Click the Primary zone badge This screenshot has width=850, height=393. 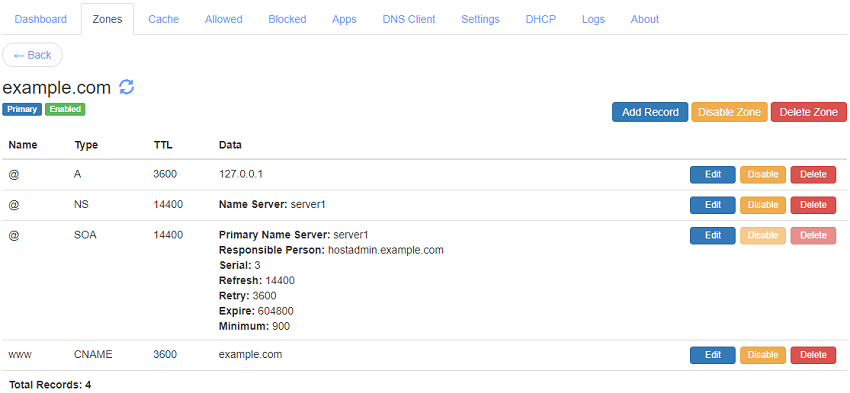point(22,109)
